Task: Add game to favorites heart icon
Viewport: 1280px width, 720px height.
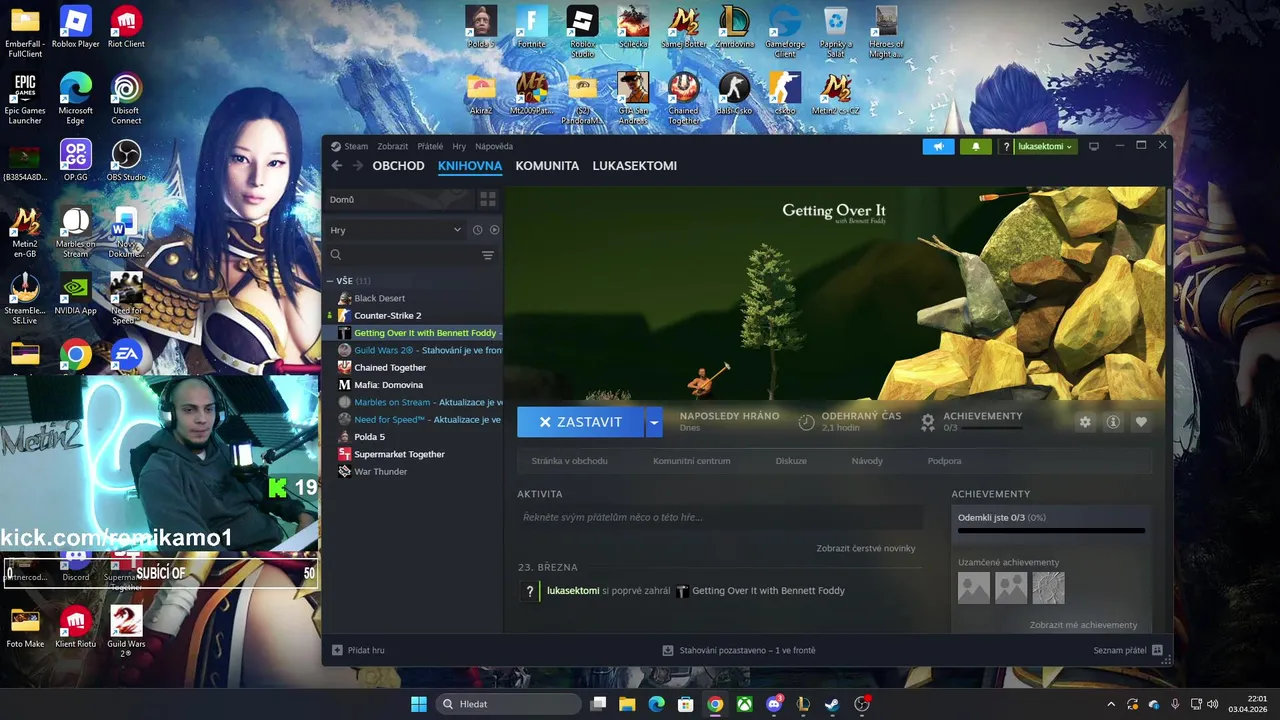Action: [1141, 422]
